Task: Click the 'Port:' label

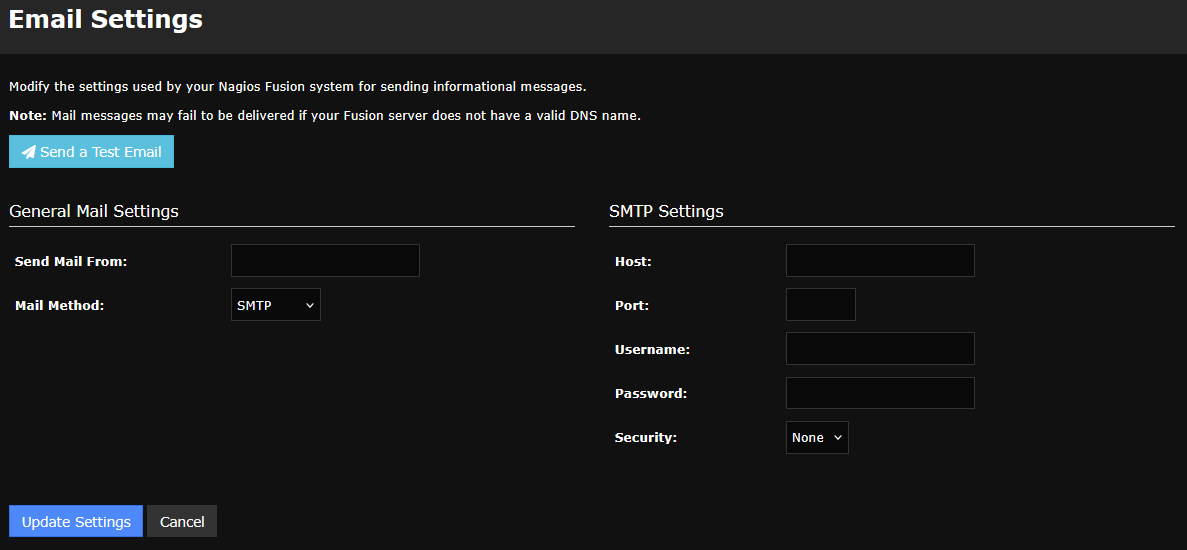Action: pyautogui.click(x=632, y=305)
